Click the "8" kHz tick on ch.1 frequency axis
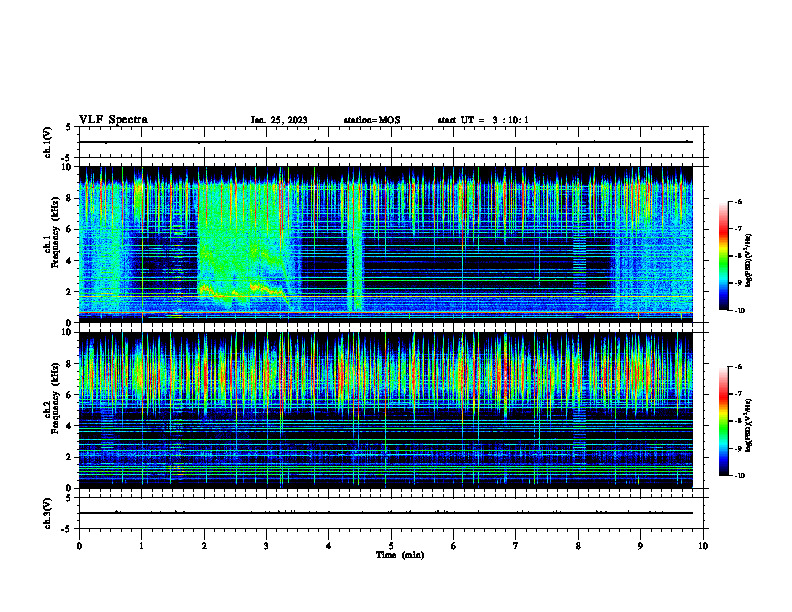The height and width of the screenshot is (612, 792). coord(69,198)
